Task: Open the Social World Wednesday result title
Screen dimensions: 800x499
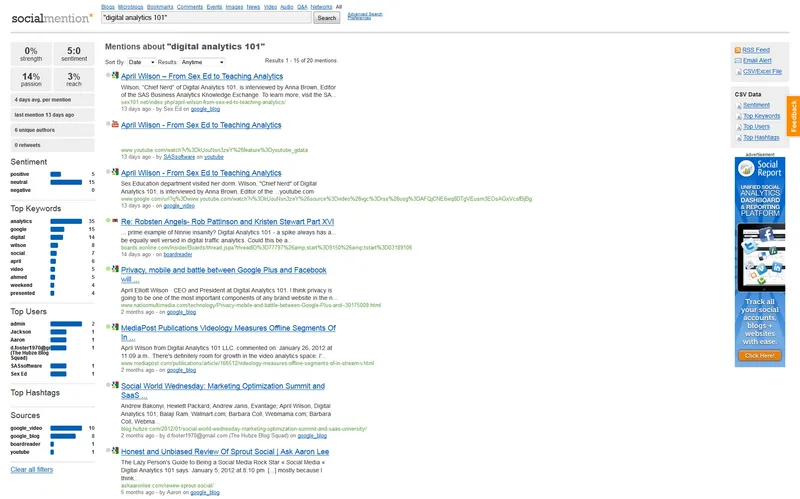Action: (222, 391)
